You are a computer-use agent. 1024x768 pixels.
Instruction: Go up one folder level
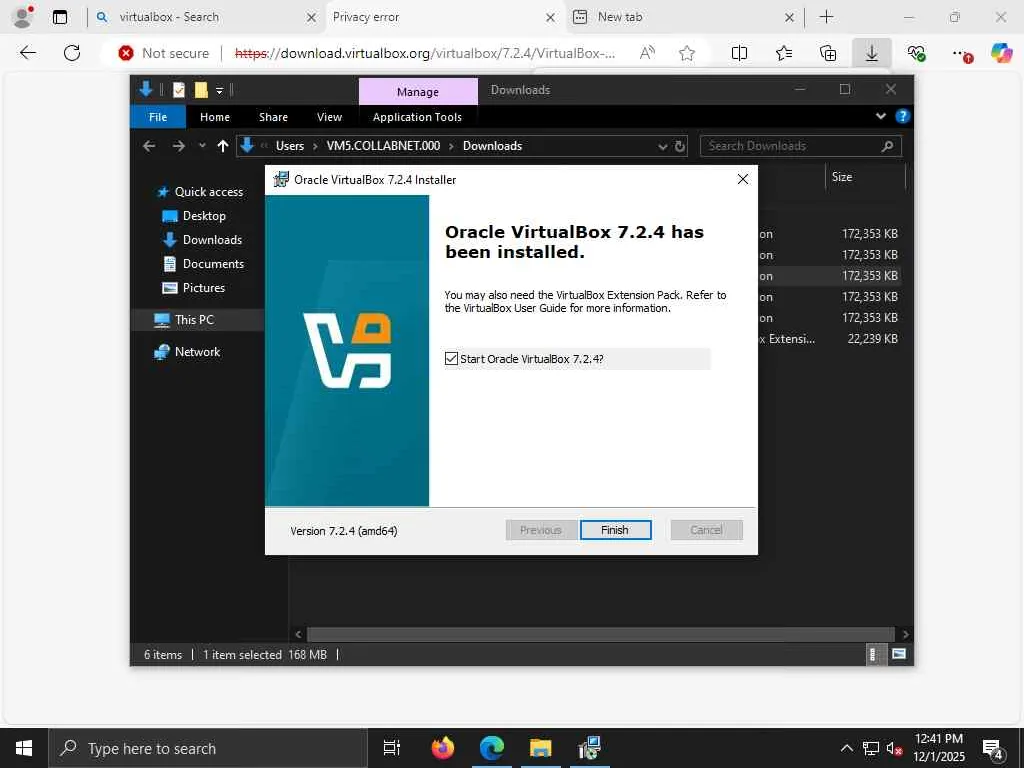click(223, 146)
